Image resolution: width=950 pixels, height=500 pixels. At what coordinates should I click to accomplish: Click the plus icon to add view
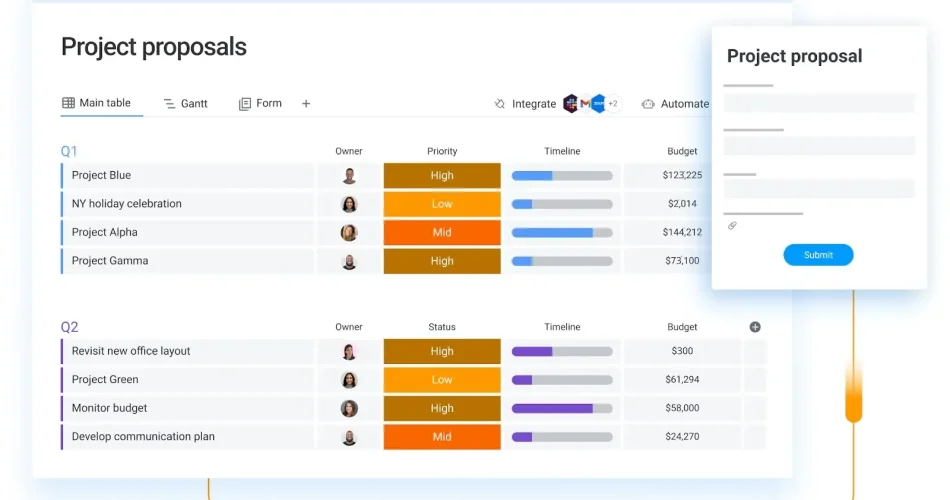point(306,104)
